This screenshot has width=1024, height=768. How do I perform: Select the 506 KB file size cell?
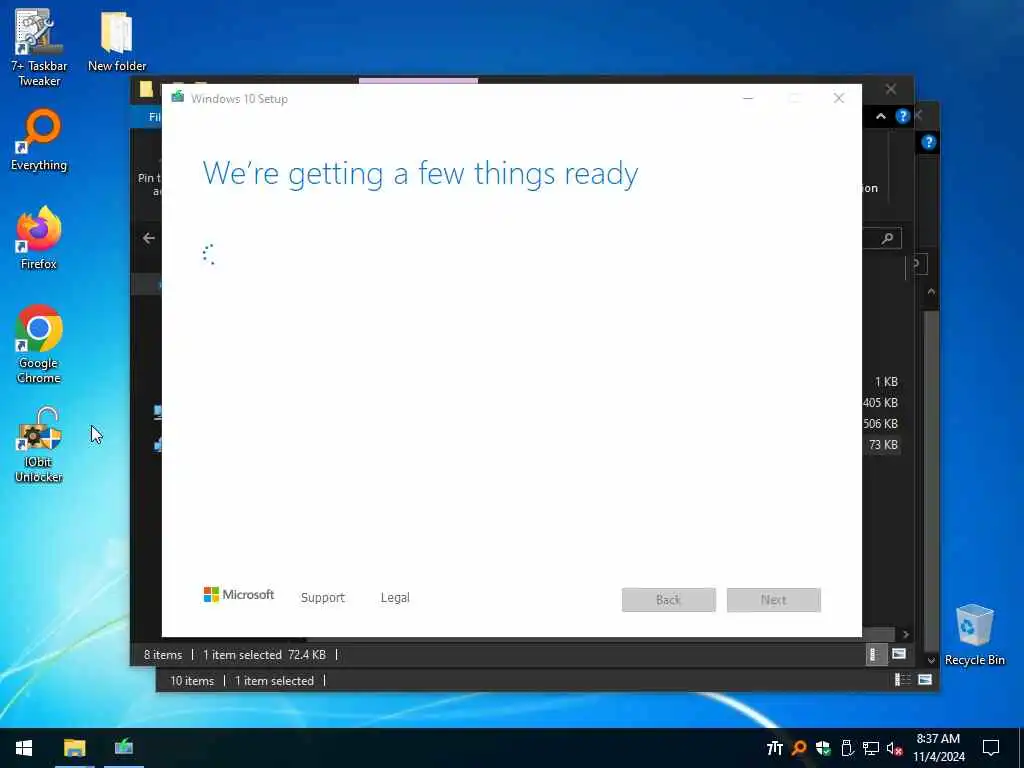[880, 423]
